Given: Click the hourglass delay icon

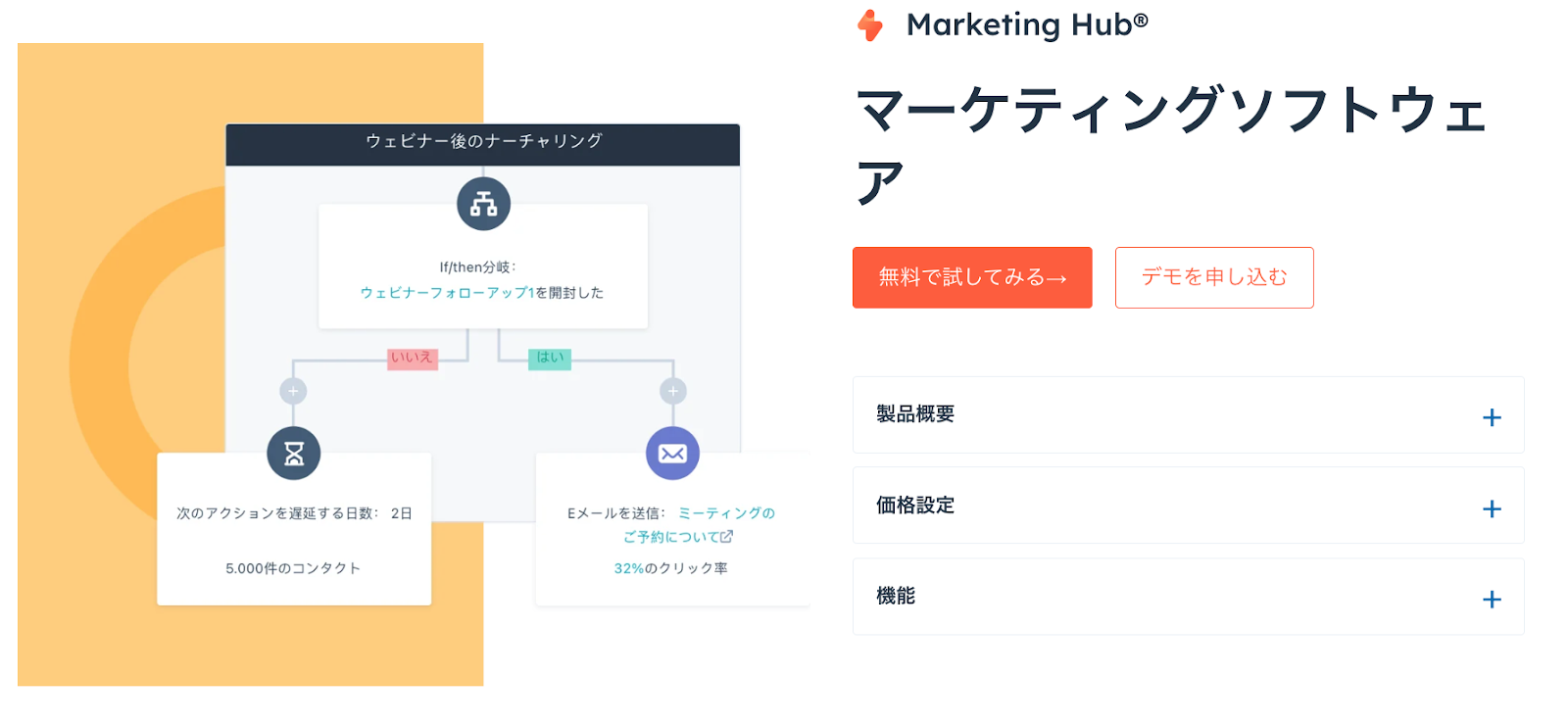Looking at the screenshot, I should point(294,453).
